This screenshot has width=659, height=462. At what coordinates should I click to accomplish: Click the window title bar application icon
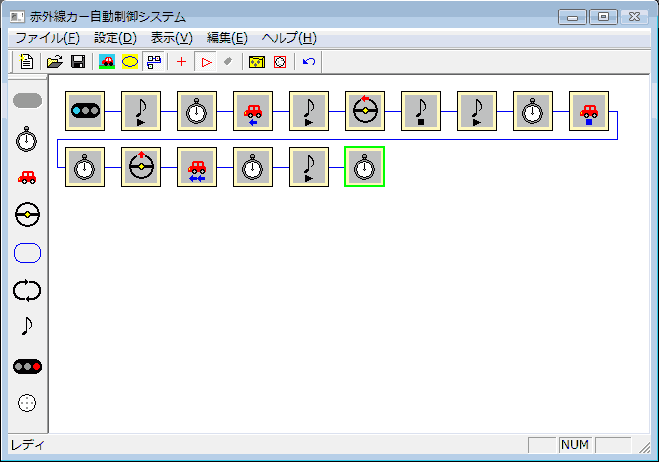point(17,17)
